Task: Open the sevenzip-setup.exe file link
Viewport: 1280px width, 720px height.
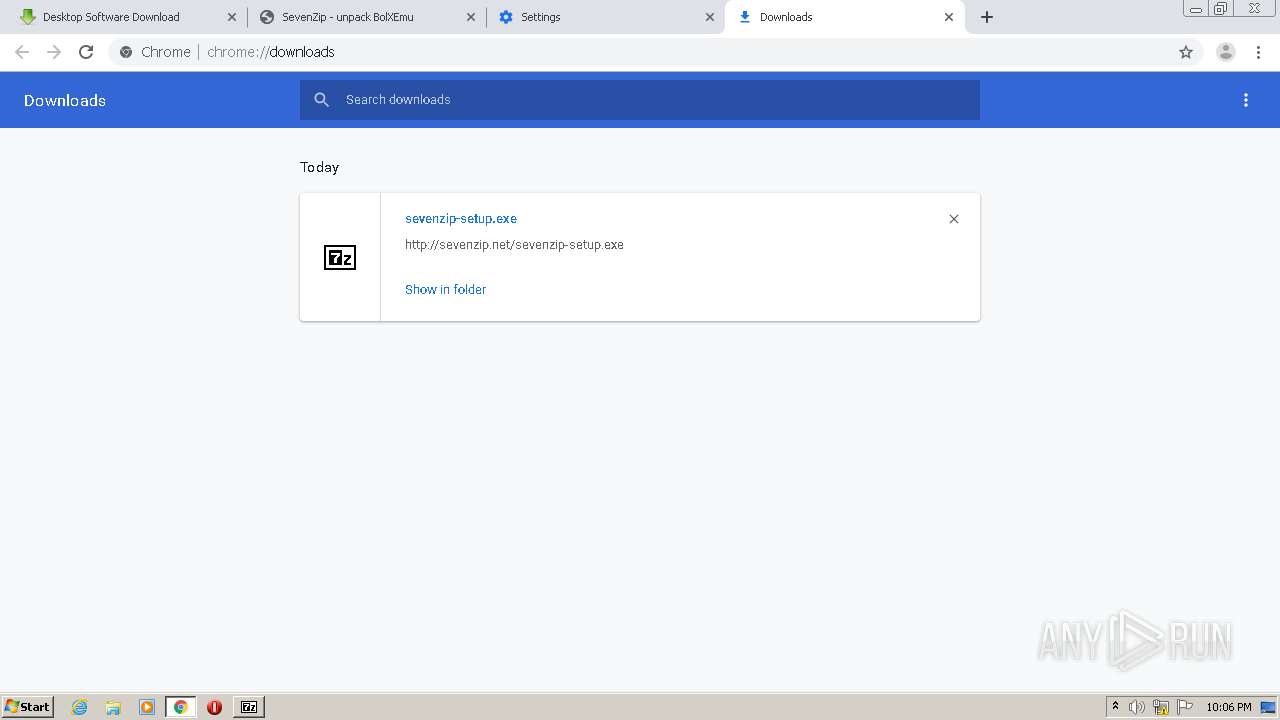Action: pyautogui.click(x=461, y=219)
